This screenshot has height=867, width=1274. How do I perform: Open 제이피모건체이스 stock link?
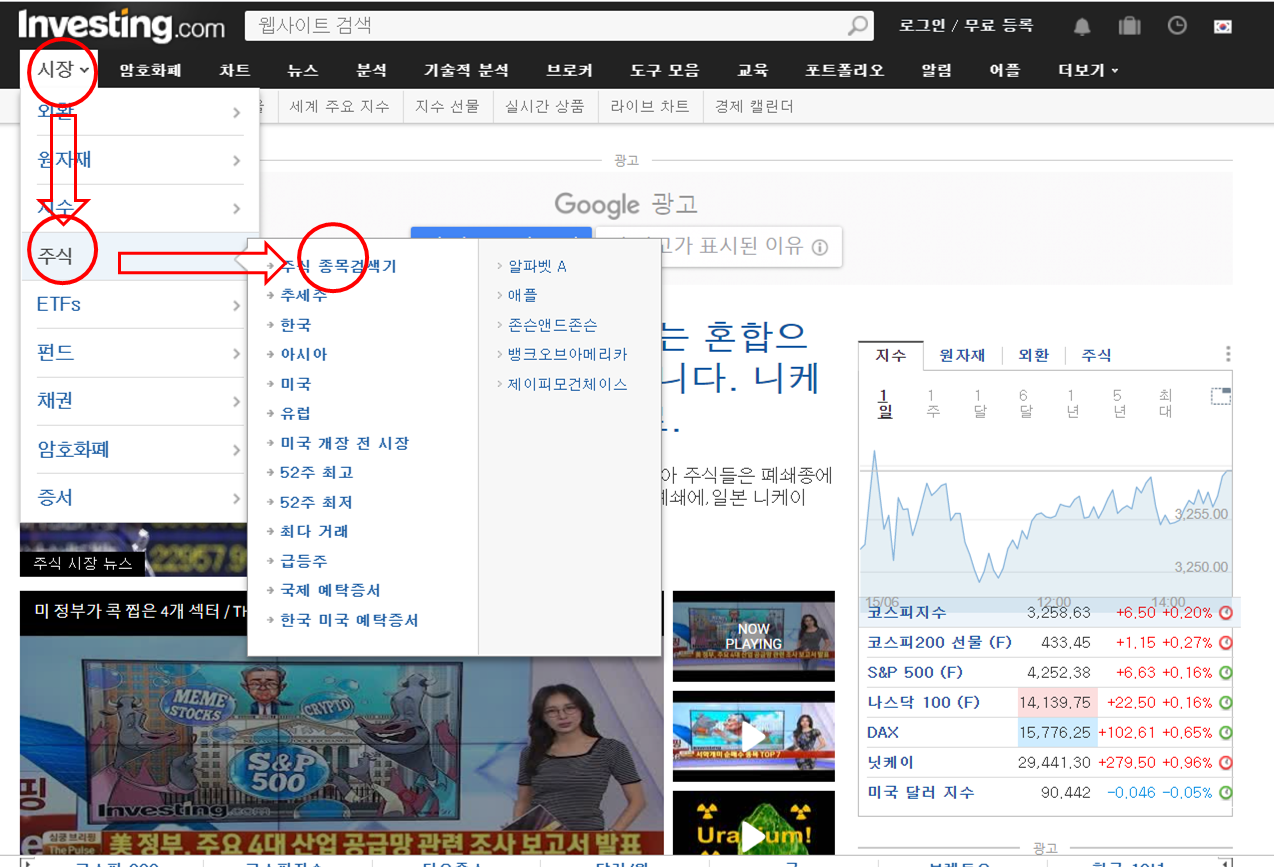[x=568, y=384]
